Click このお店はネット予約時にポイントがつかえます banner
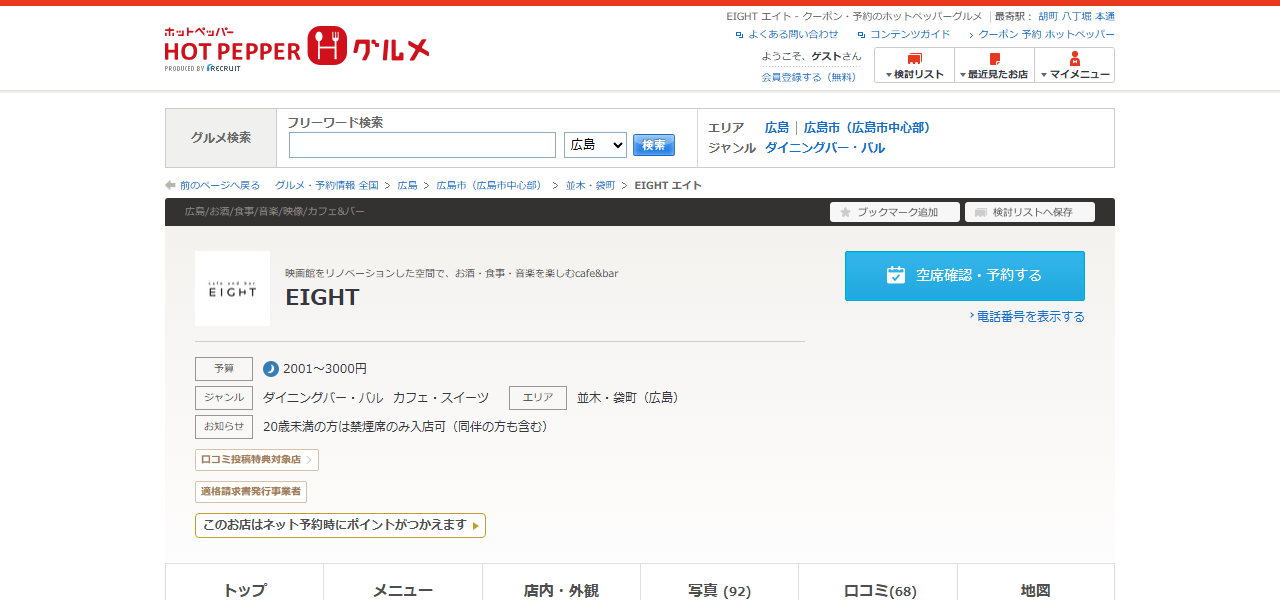This screenshot has width=1280, height=600. (340, 525)
